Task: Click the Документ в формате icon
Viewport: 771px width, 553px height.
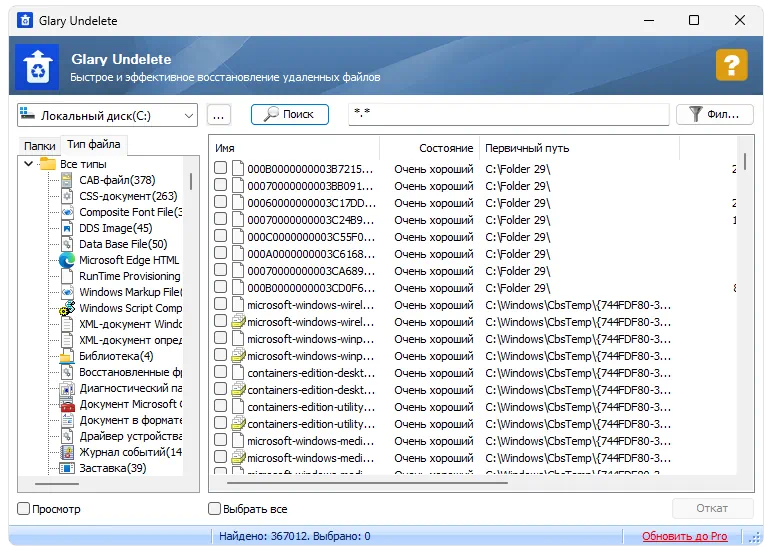Action: (x=67, y=420)
